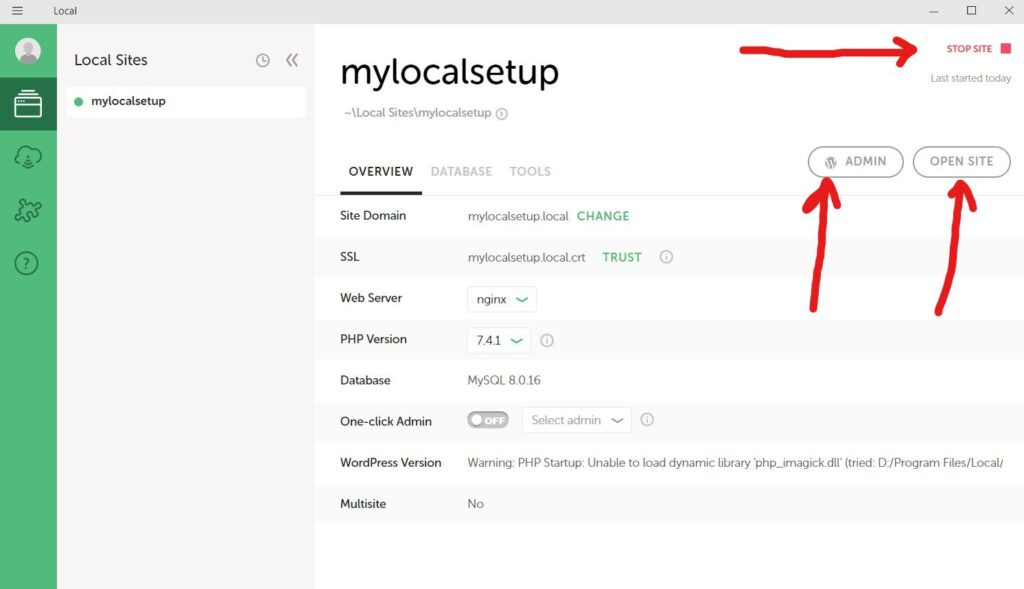Click the Open Site button
Image resolution: width=1024 pixels, height=589 pixels.
pos(961,161)
